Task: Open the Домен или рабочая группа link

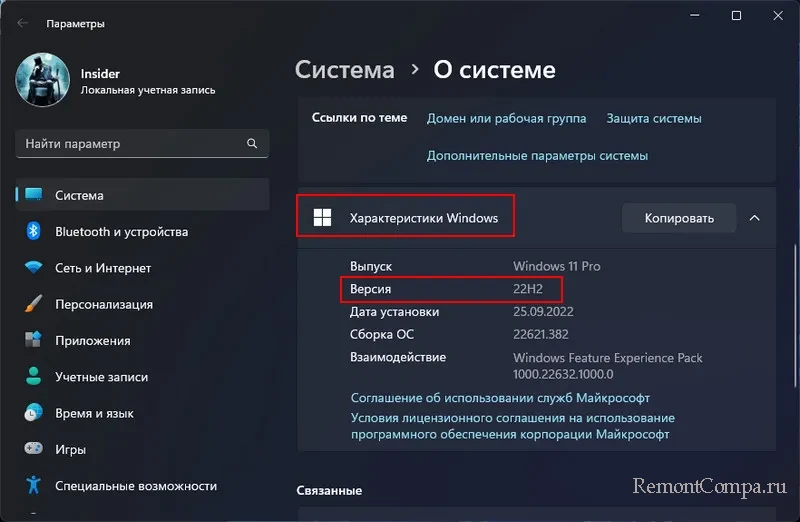Action: [x=506, y=118]
